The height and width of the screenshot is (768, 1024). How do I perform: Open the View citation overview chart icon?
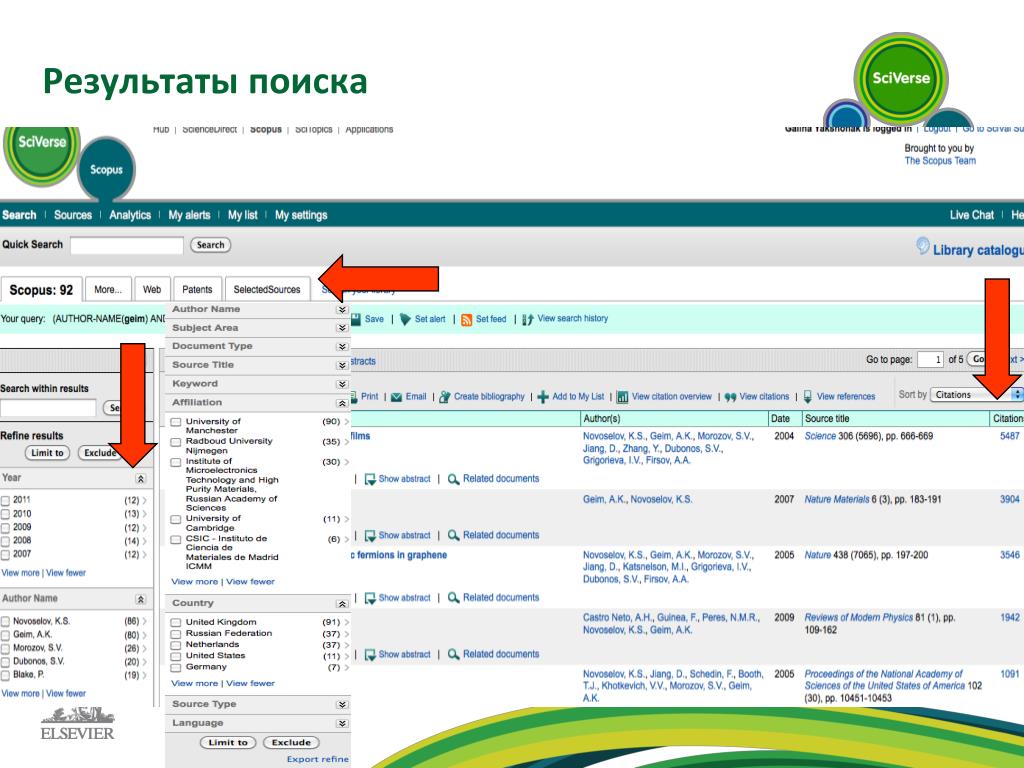622,397
